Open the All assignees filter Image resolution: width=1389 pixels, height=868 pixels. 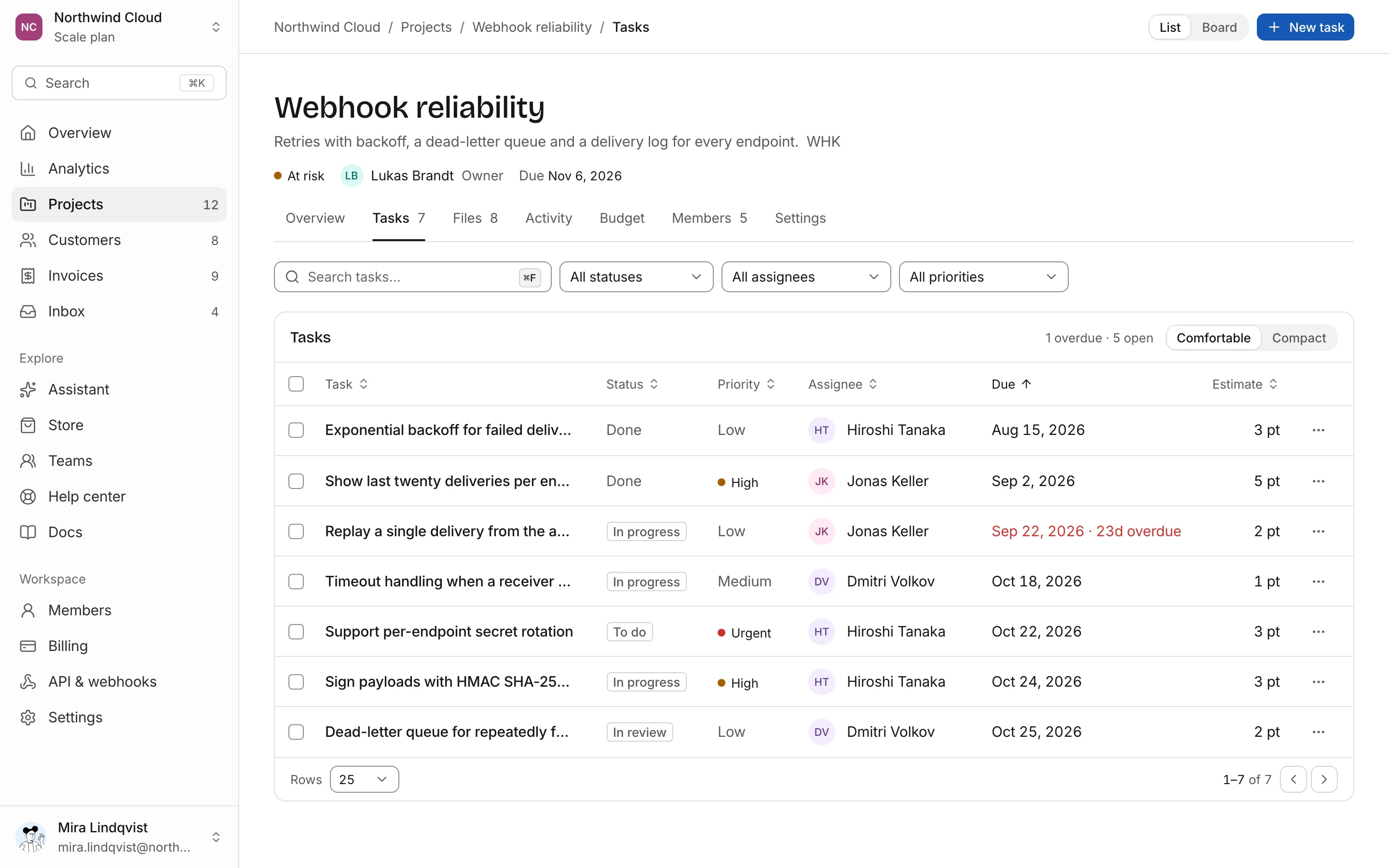click(806, 277)
